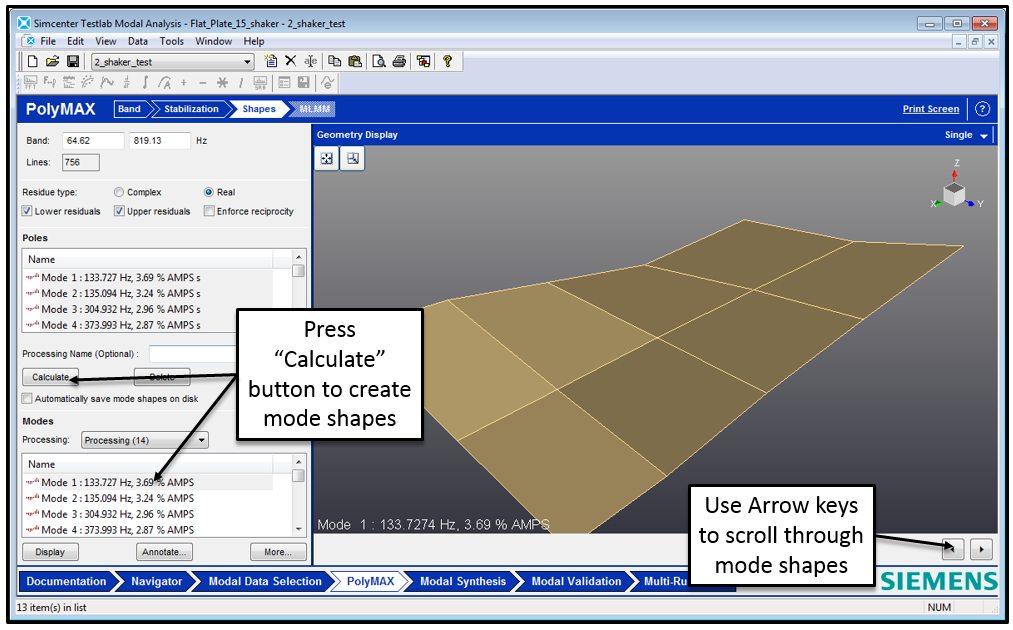The width and height of the screenshot is (1013, 630).
Task: Open a project with the folder icon
Action: pyautogui.click(x=52, y=61)
